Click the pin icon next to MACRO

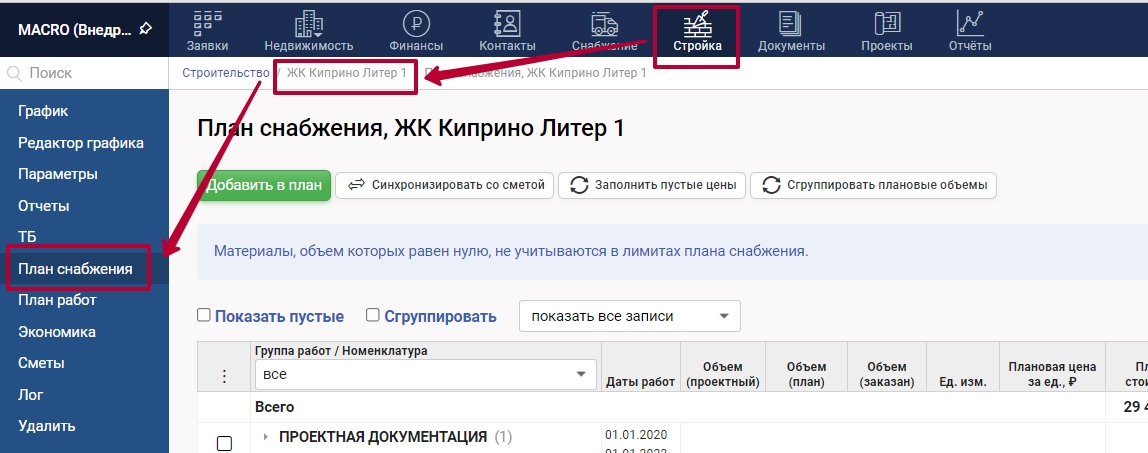pos(146,28)
